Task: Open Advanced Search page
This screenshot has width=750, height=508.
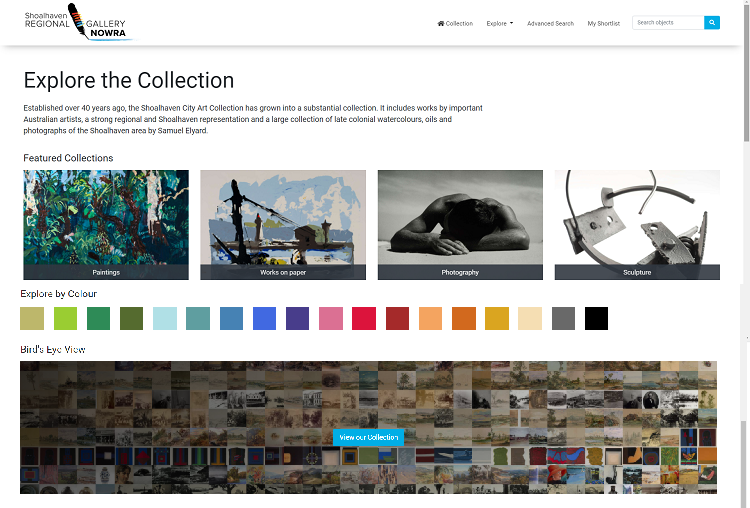Action: click(x=550, y=23)
